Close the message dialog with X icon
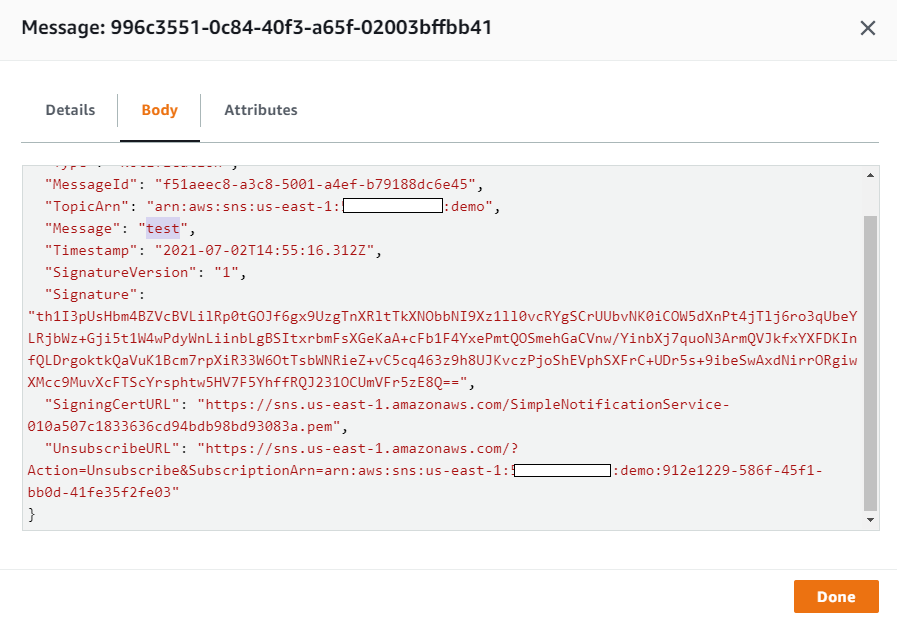Image resolution: width=897 pixels, height=619 pixels. click(868, 28)
